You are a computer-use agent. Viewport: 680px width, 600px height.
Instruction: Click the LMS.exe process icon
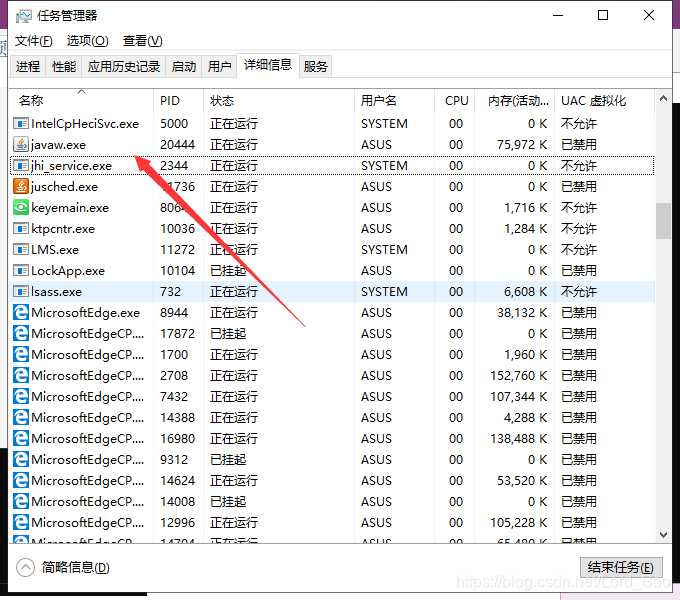tap(20, 249)
